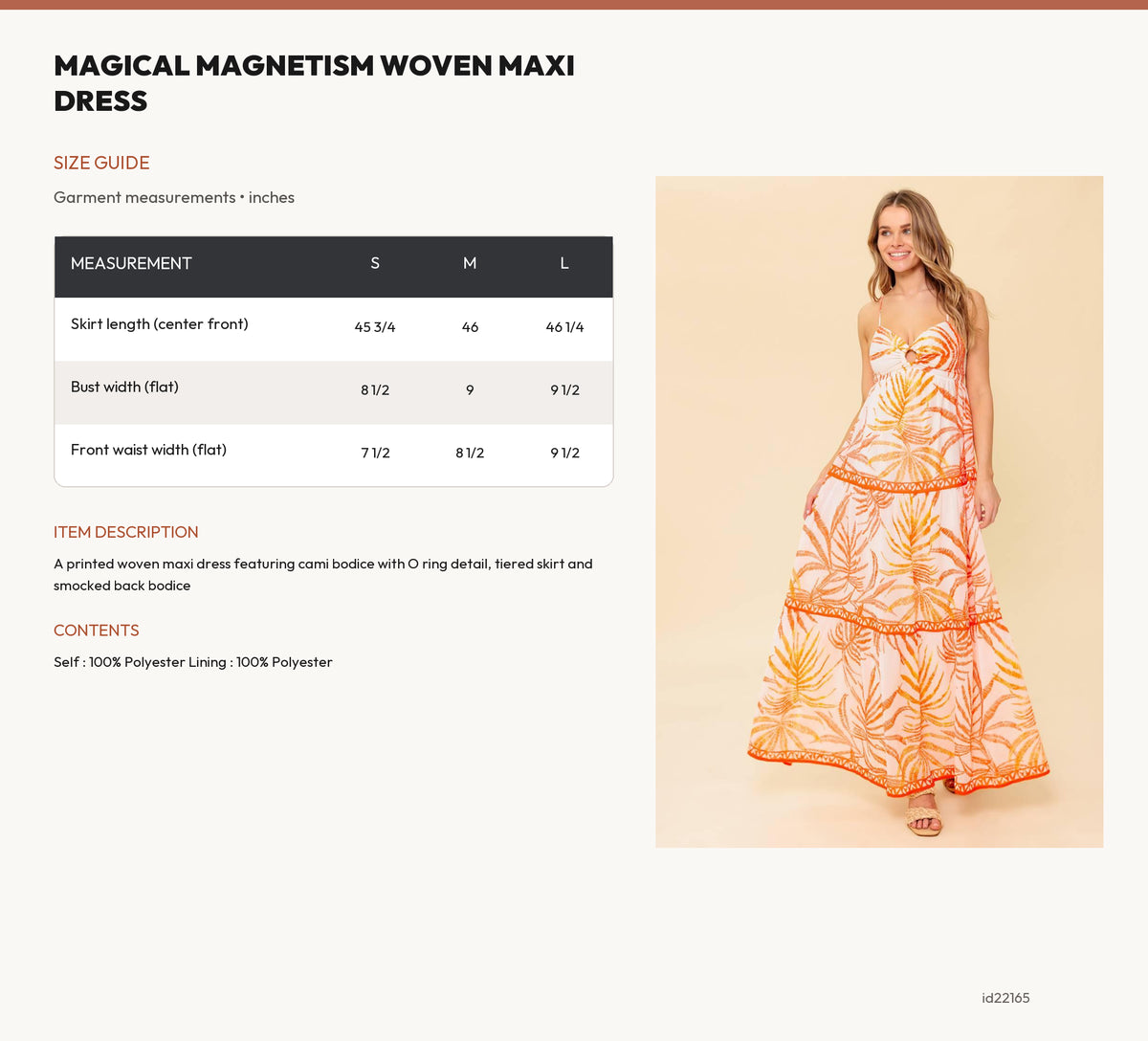The image size is (1148, 1041).
Task: Click the bust width 9 value
Action: pyautogui.click(x=470, y=390)
